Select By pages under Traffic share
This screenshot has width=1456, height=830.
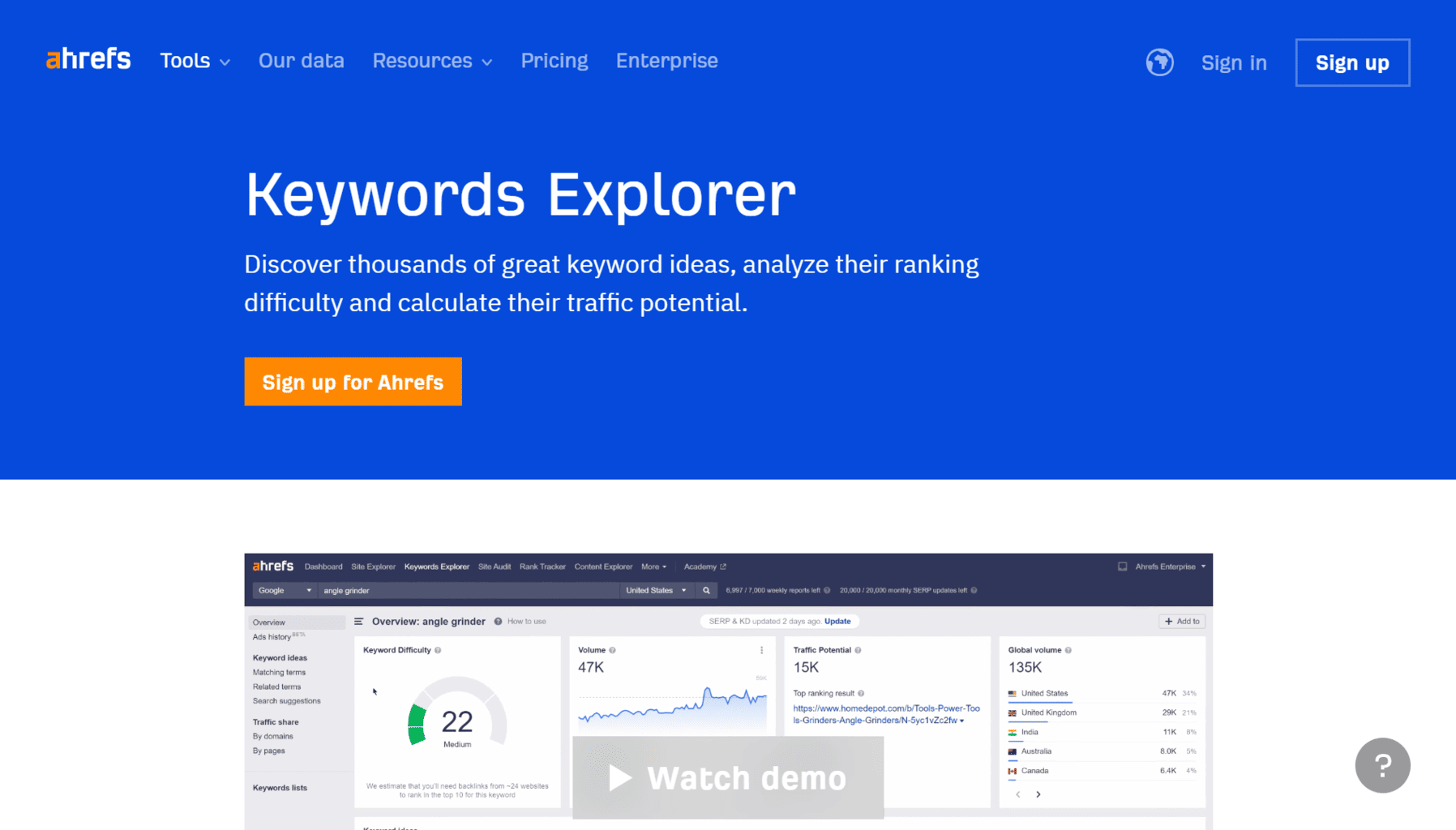point(268,751)
